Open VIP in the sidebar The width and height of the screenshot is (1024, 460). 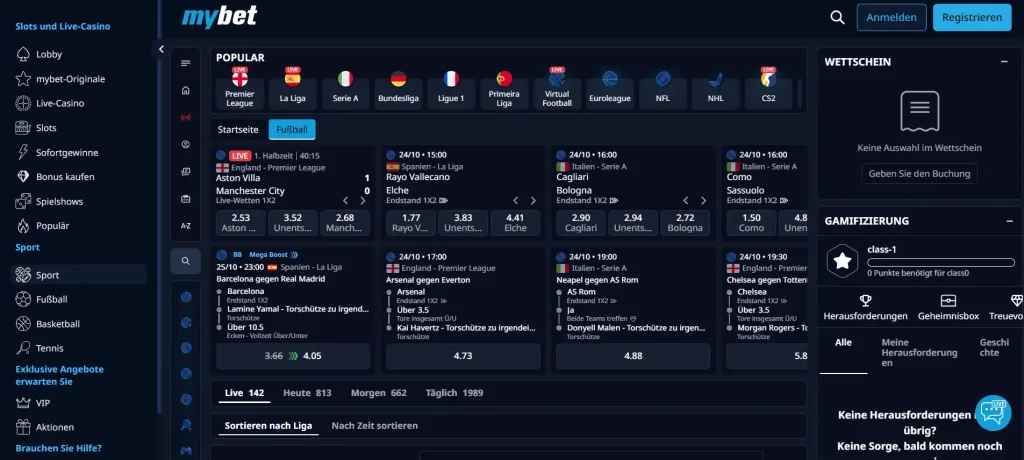tap(43, 403)
